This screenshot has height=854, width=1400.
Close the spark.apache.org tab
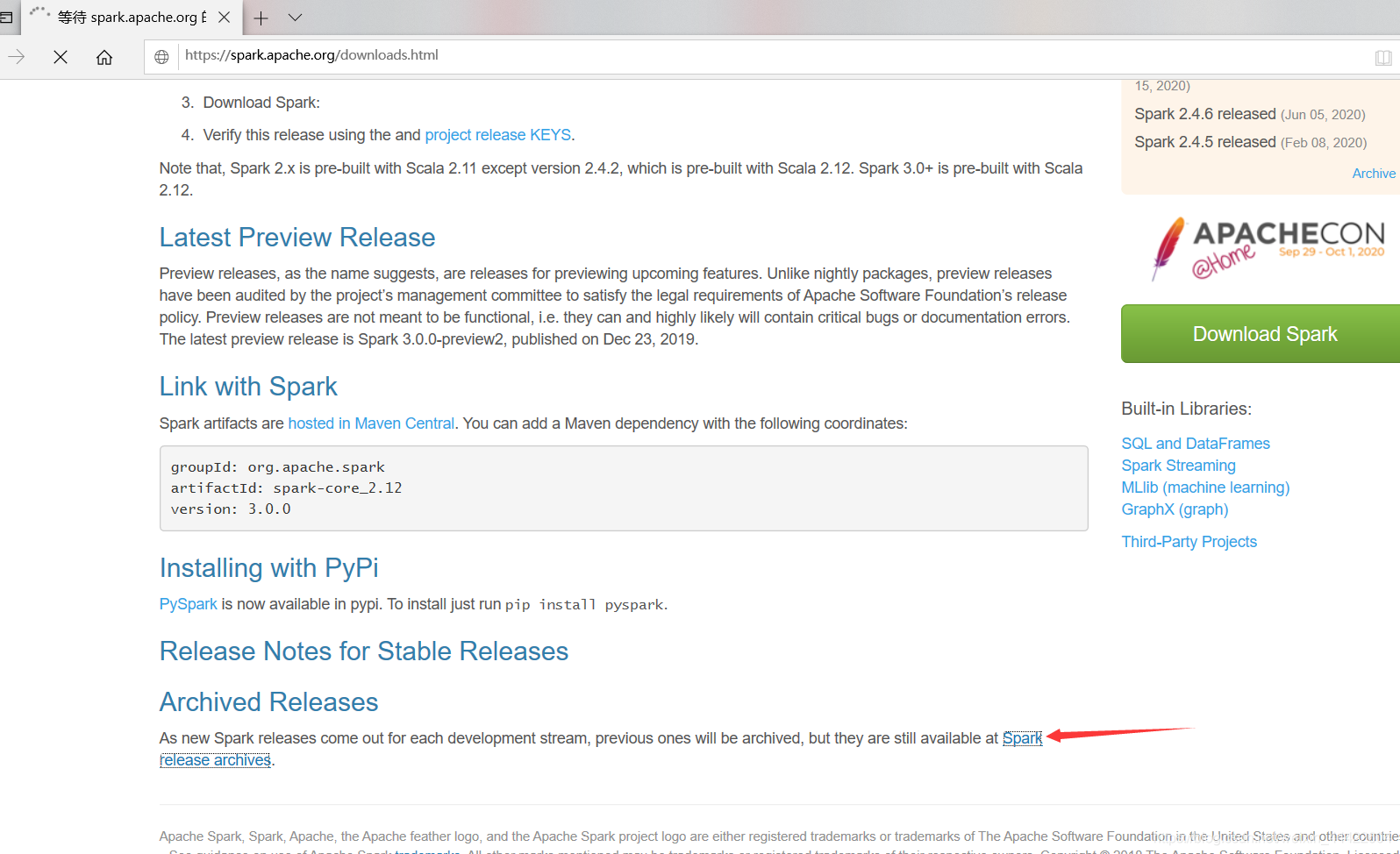(x=225, y=18)
